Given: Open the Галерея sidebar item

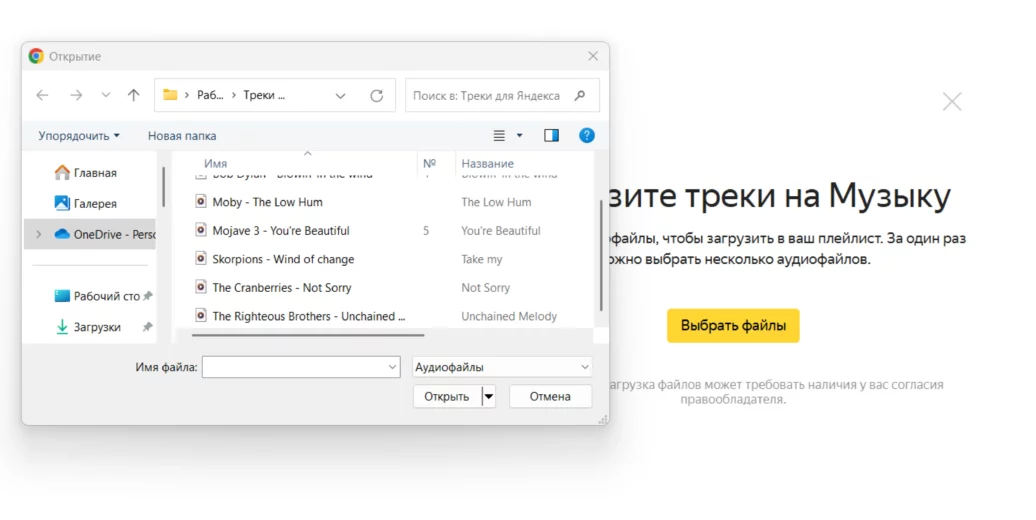Looking at the screenshot, I should tap(95, 203).
